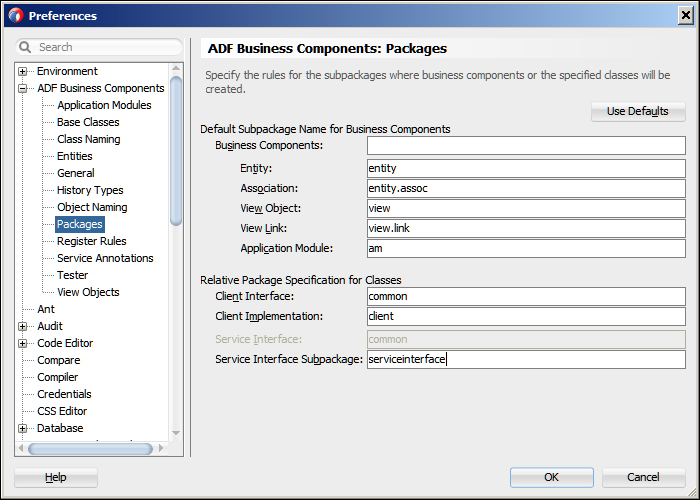Click tree vertical scrollbar up arrow
Image resolution: width=700 pixels, height=500 pixels.
click(x=176, y=69)
